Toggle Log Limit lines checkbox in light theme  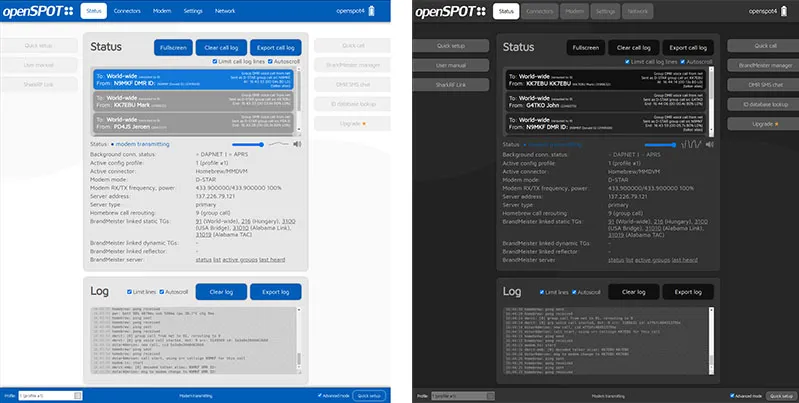click(129, 292)
